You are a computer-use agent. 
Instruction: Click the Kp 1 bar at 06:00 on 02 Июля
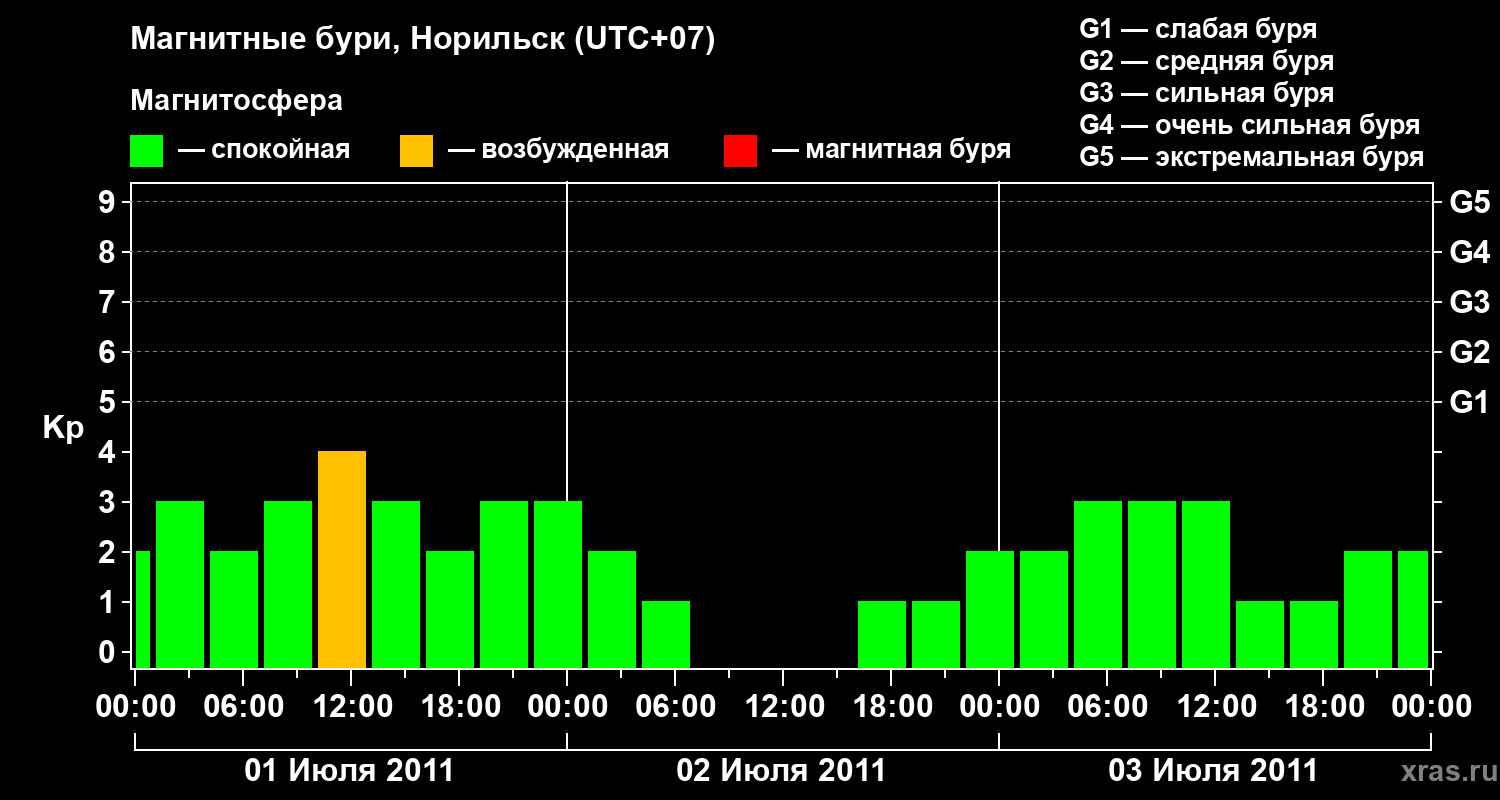[666, 634]
